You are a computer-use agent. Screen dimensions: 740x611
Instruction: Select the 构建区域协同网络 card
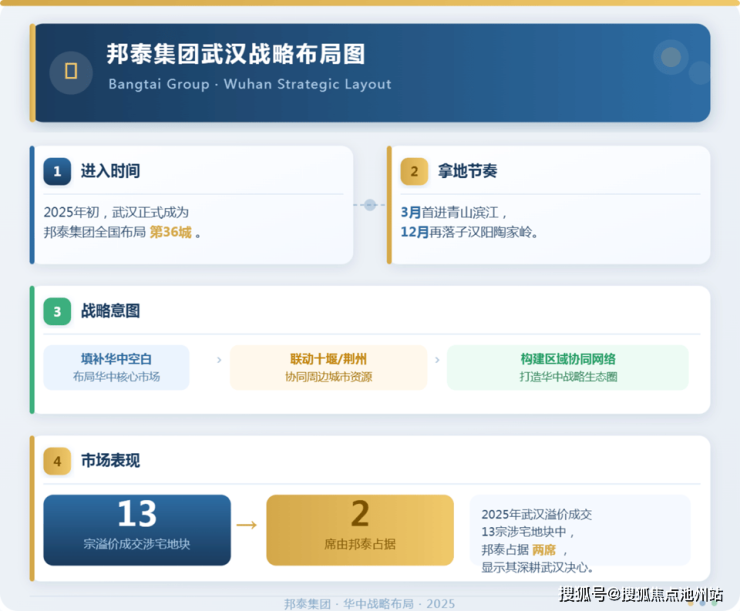568,368
